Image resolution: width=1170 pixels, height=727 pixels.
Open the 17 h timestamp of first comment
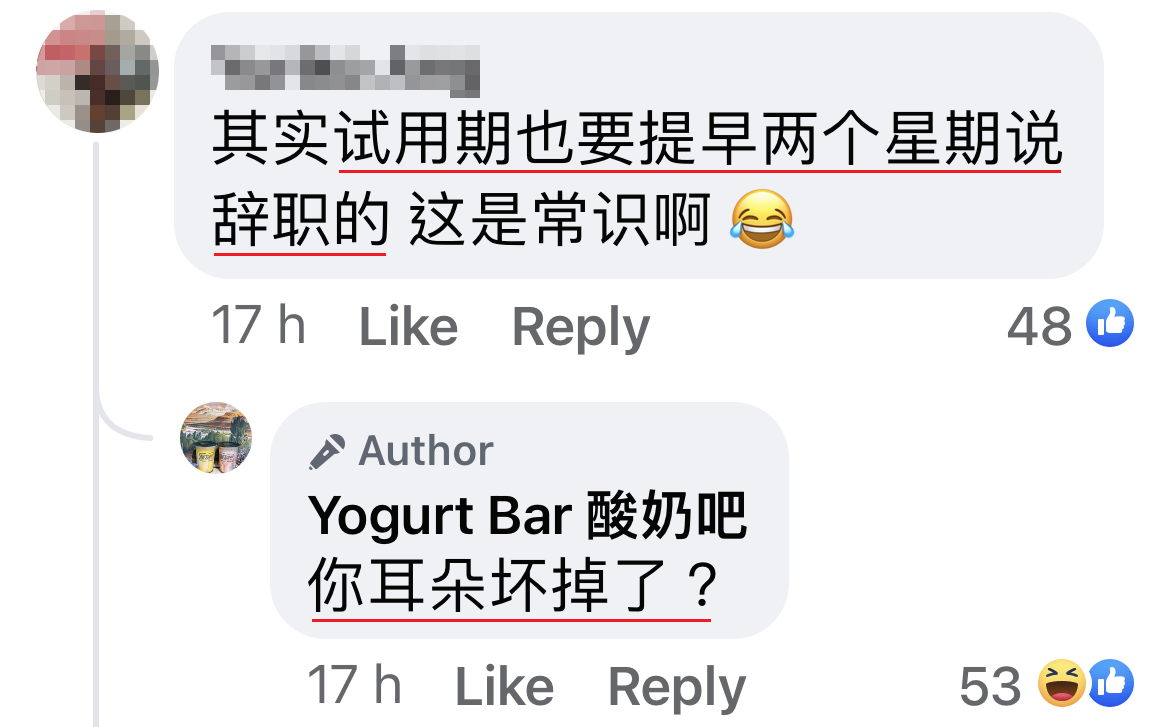[x=259, y=325]
